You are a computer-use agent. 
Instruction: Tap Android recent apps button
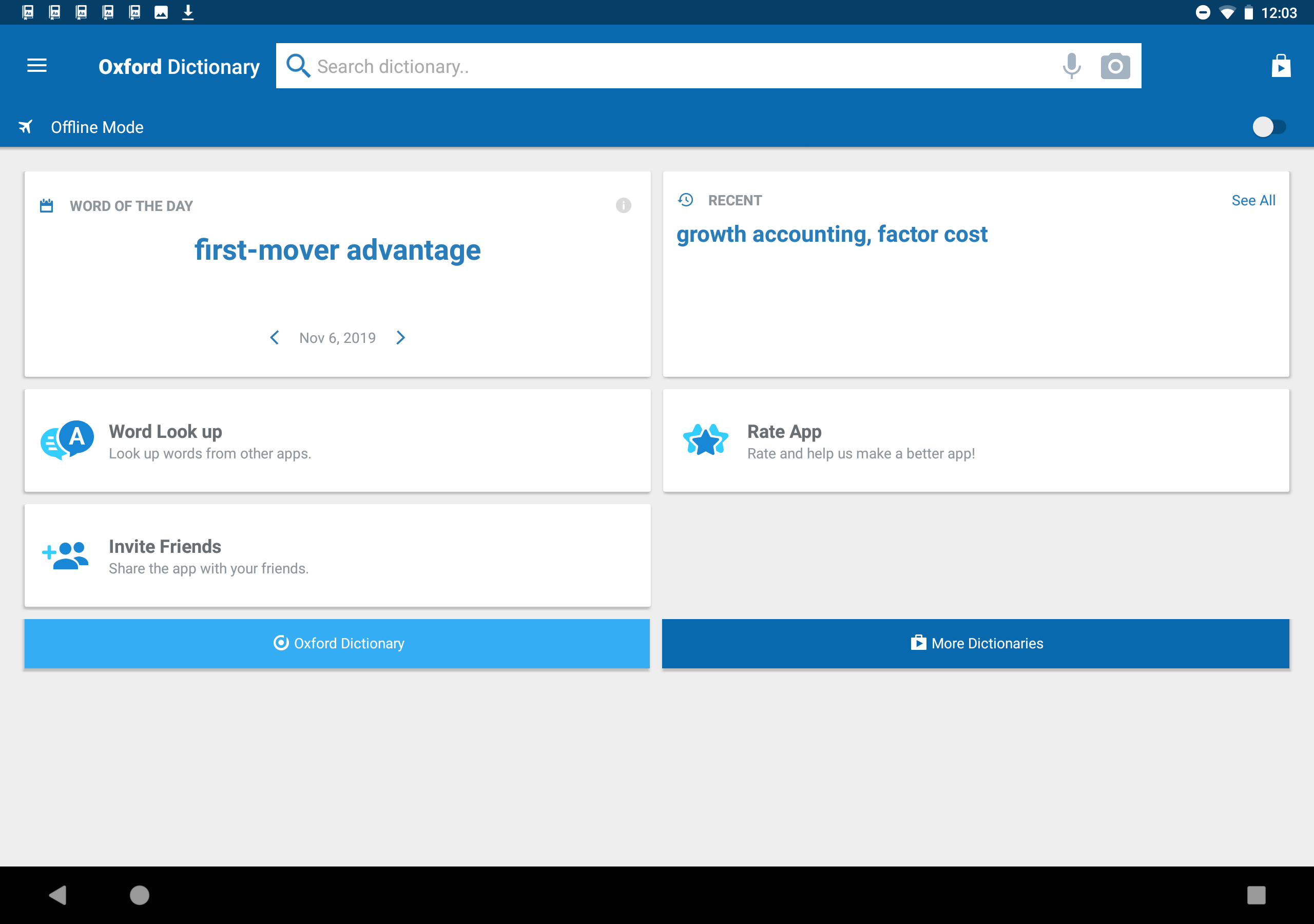point(1256,895)
